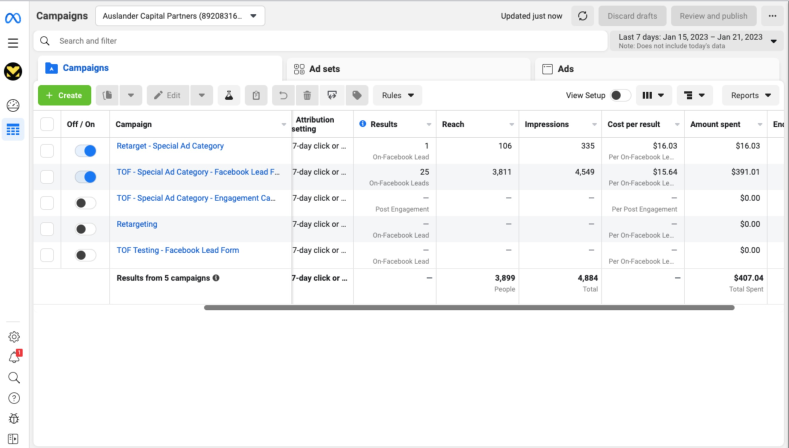
Task: Click the info icon beside Results header
Action: tap(362, 124)
